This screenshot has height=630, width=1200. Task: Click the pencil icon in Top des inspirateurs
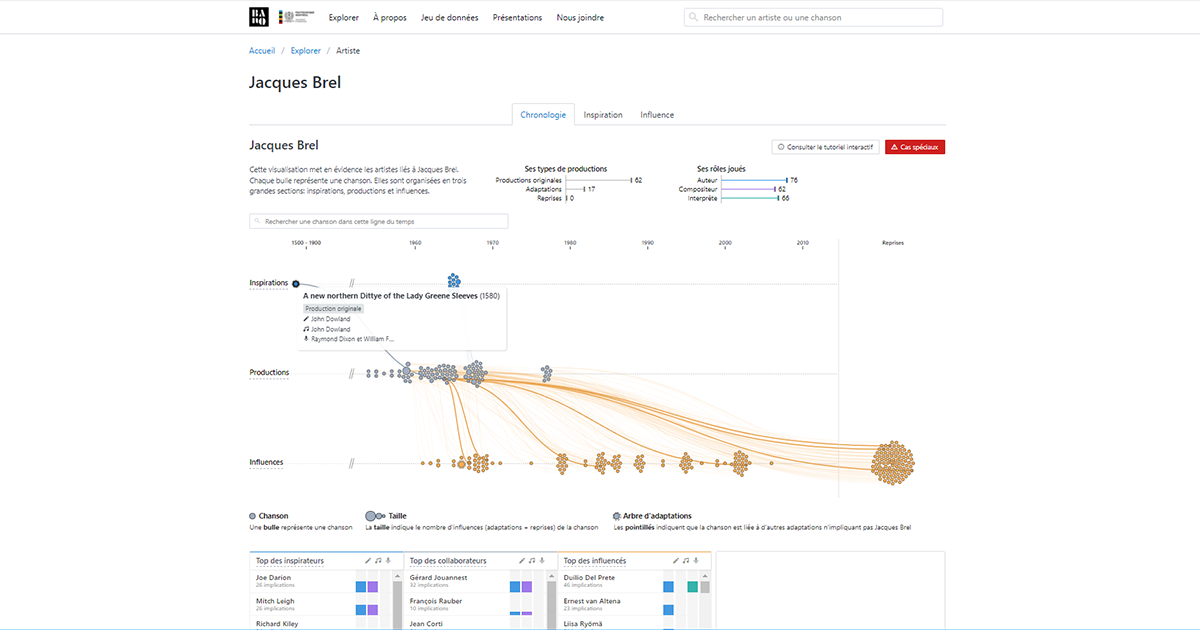pos(367,561)
